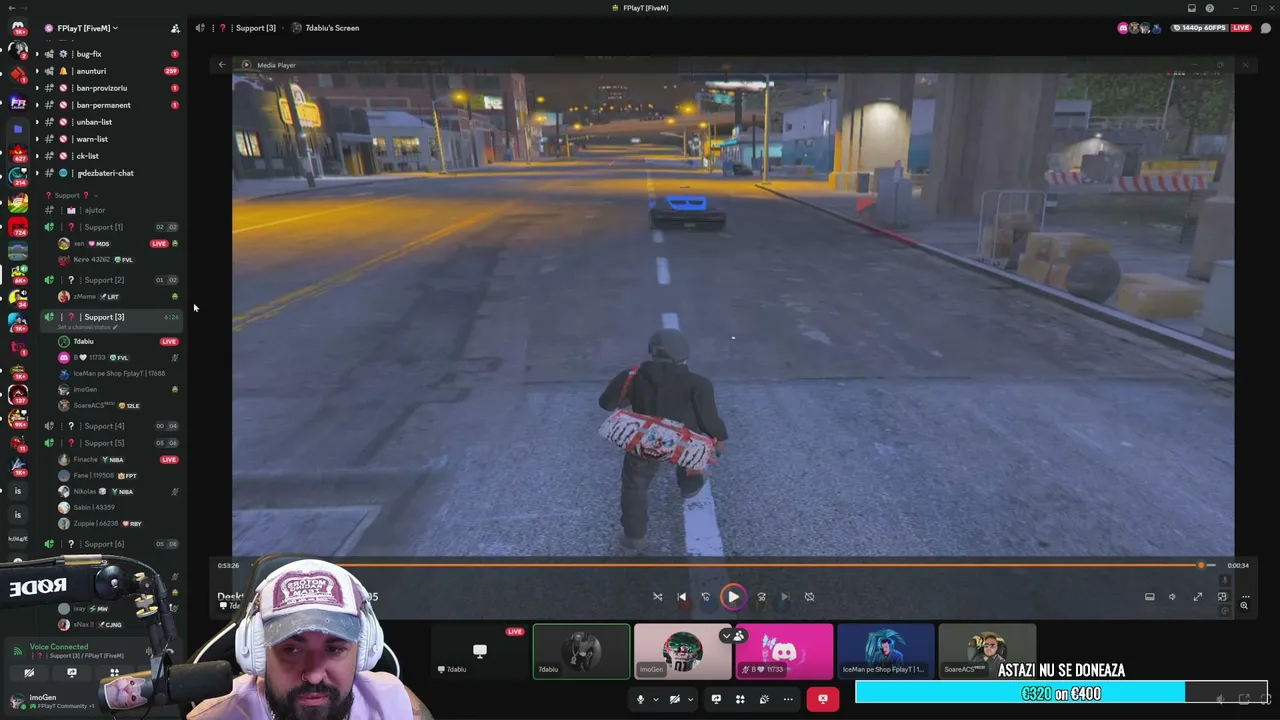Open more options in Media Player
The height and width of the screenshot is (720, 1280).
[x=1245, y=597]
